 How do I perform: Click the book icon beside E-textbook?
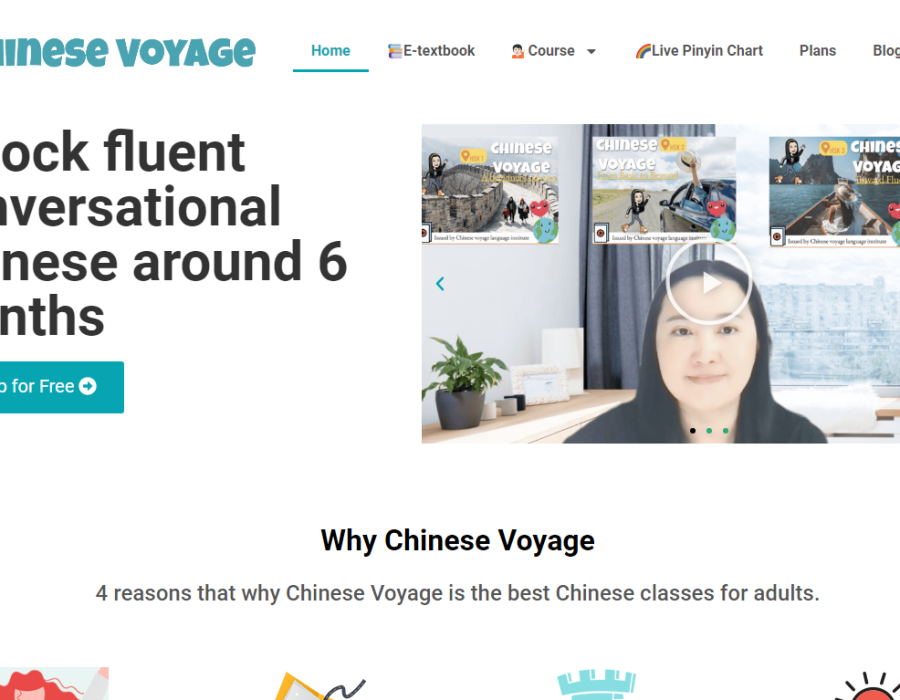tap(395, 51)
